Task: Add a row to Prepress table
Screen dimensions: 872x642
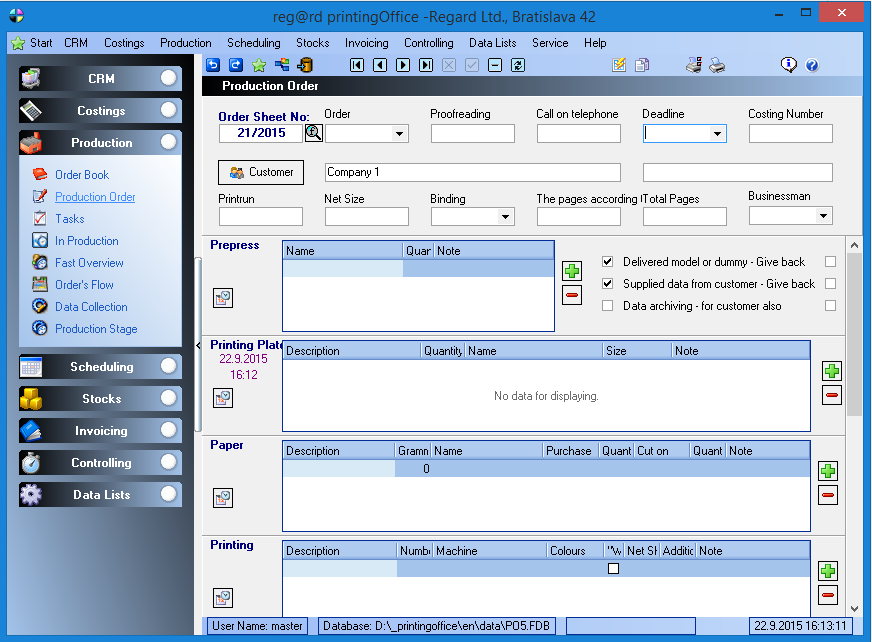Action: (571, 271)
